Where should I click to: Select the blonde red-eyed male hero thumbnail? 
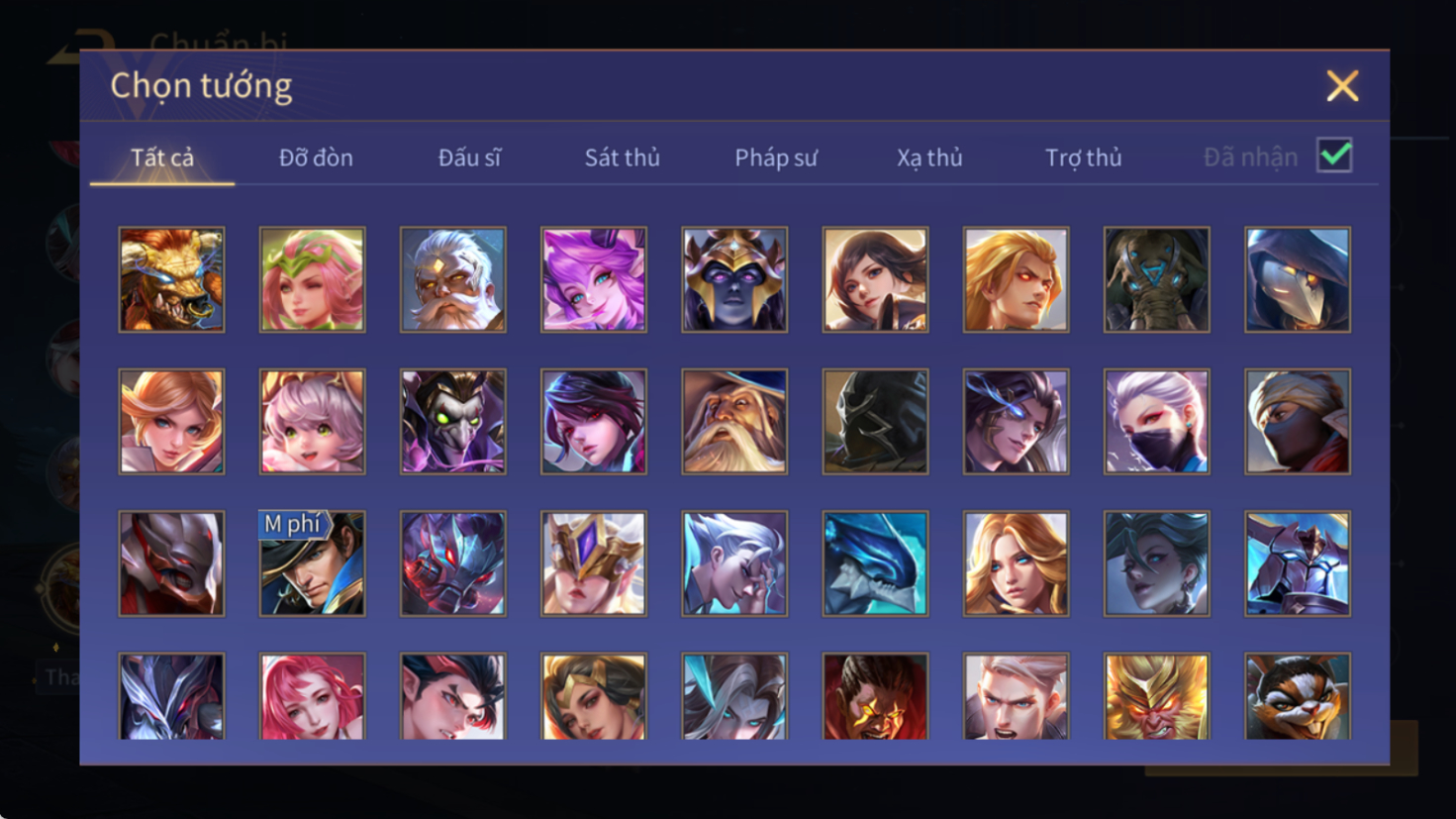tap(1016, 279)
